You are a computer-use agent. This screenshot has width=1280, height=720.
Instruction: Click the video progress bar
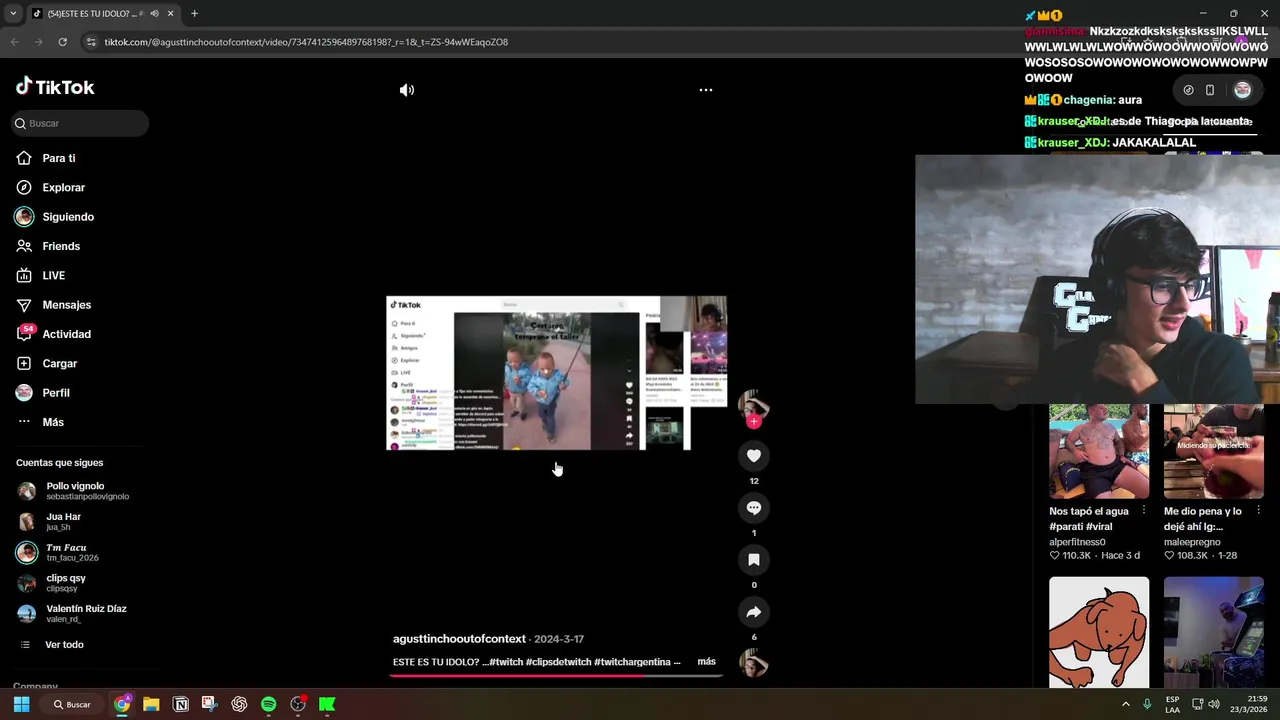(556, 675)
